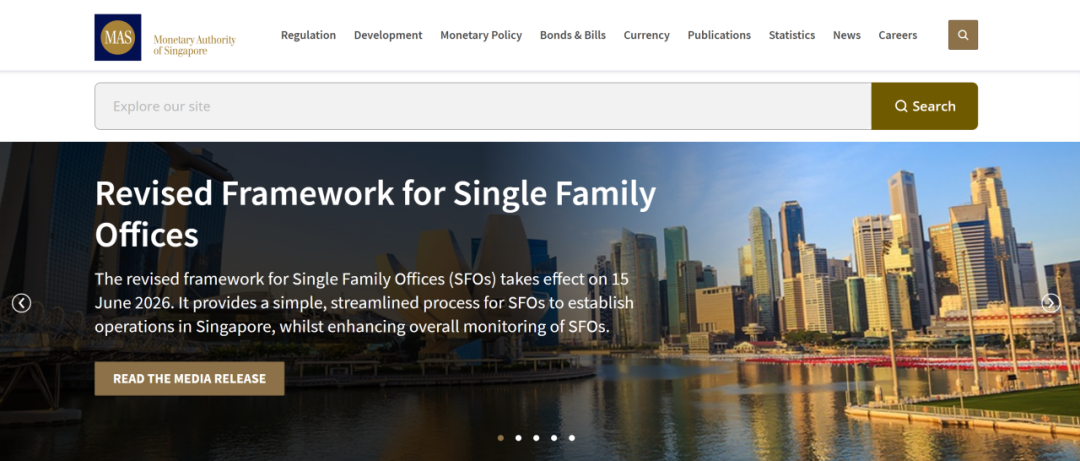Click the Read the Media Release button
The image size is (1080, 461).
189,378
